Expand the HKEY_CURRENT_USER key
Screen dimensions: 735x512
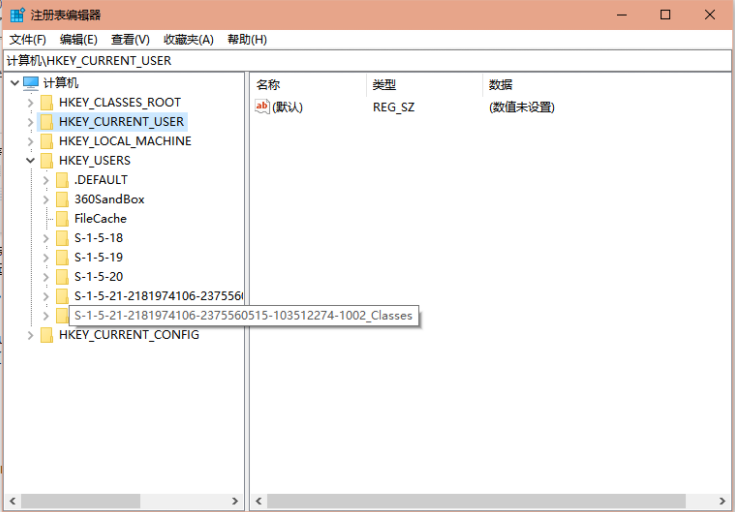(30, 122)
